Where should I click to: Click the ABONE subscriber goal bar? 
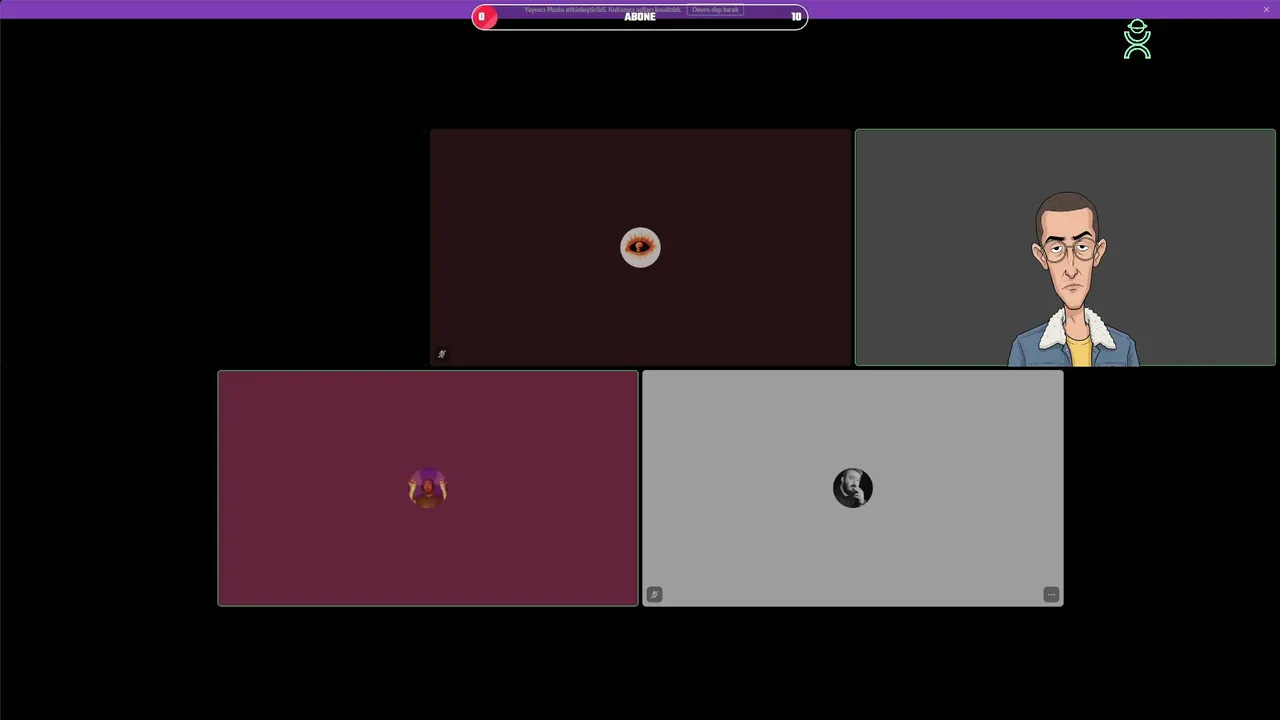tap(640, 17)
